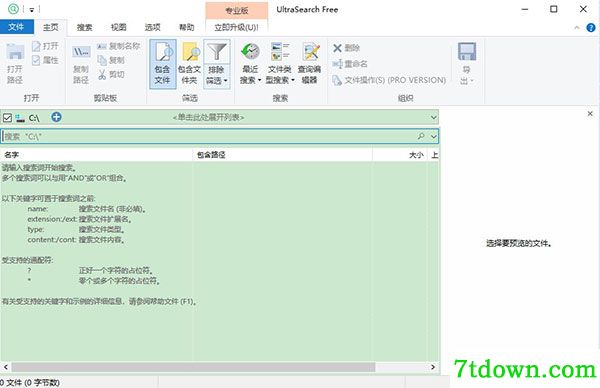Click scrollbar left arrow

click(x=6, y=367)
